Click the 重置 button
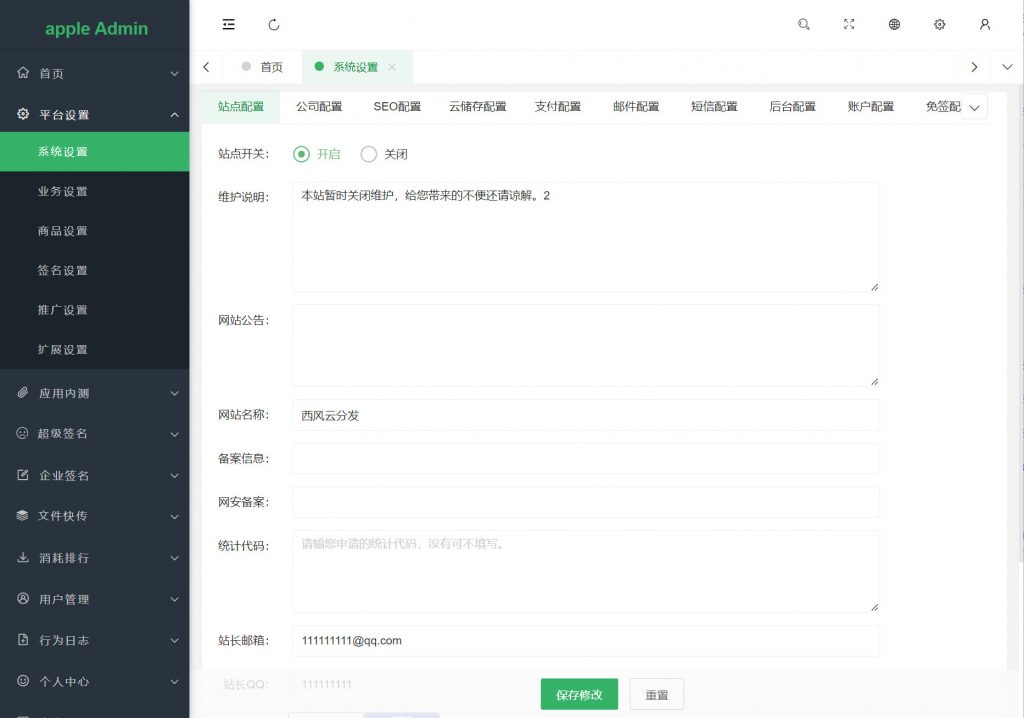This screenshot has height=718, width=1024. (656, 694)
